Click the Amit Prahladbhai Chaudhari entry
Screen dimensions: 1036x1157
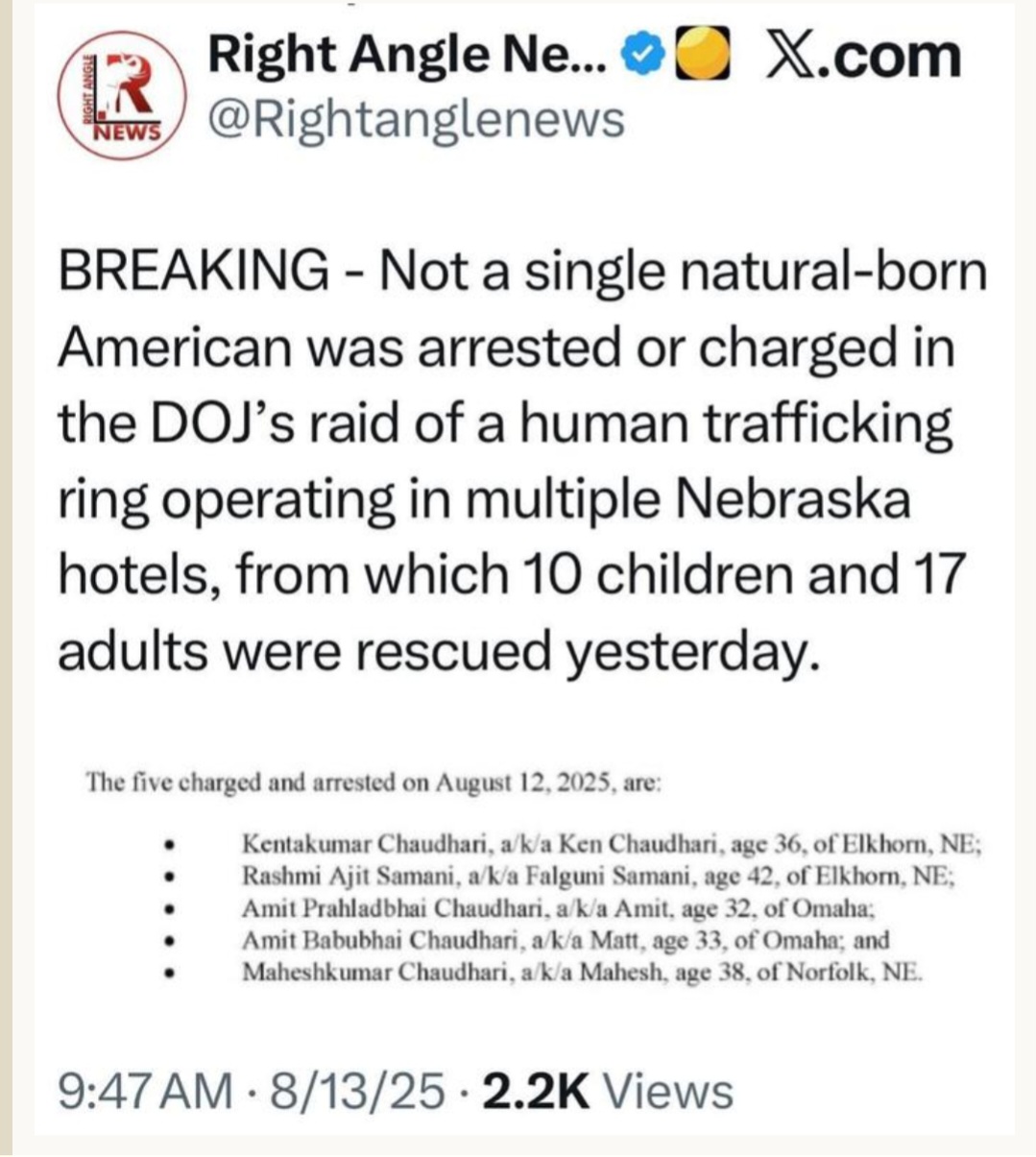(558, 908)
